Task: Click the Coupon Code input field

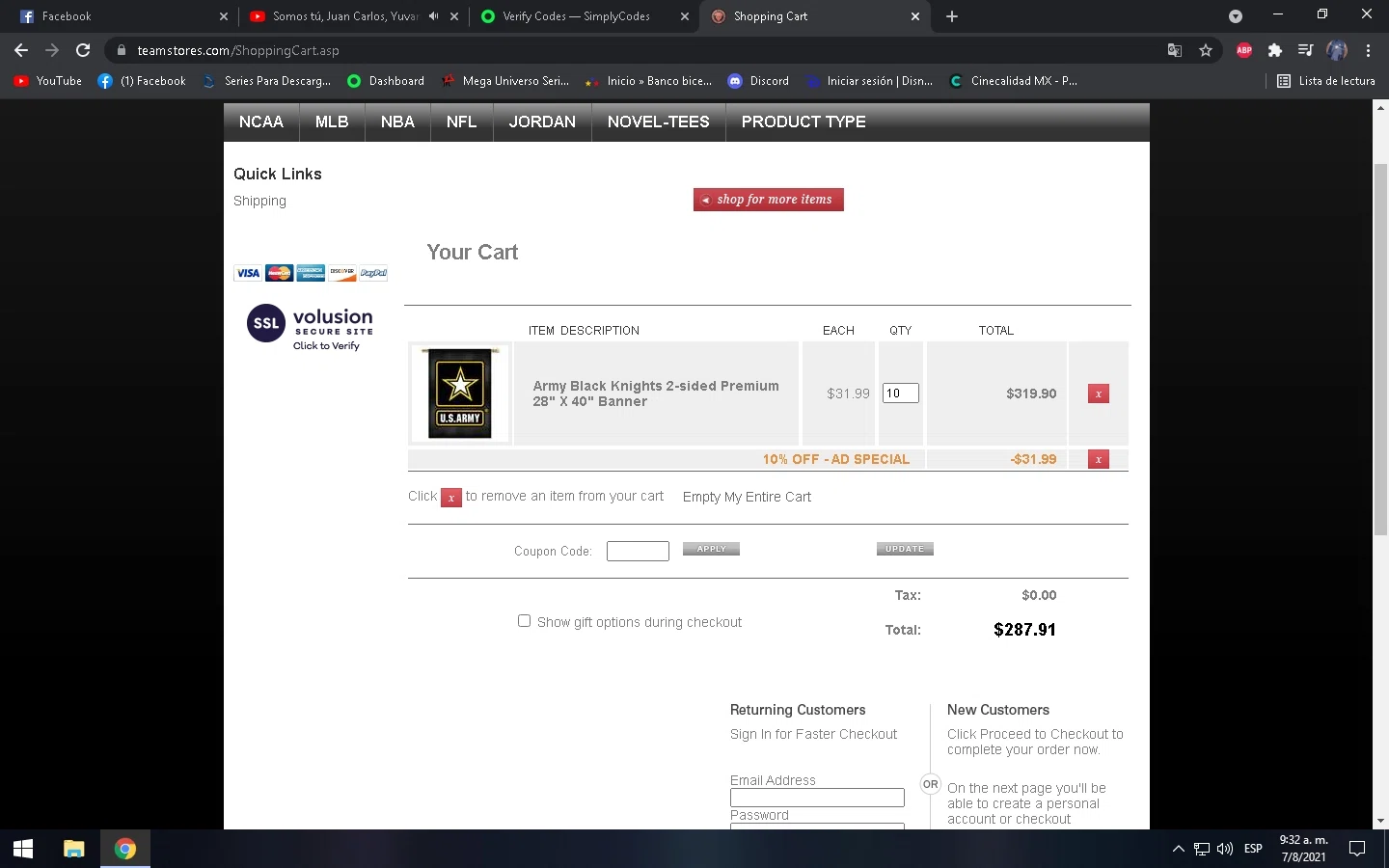Action: pyautogui.click(x=638, y=551)
